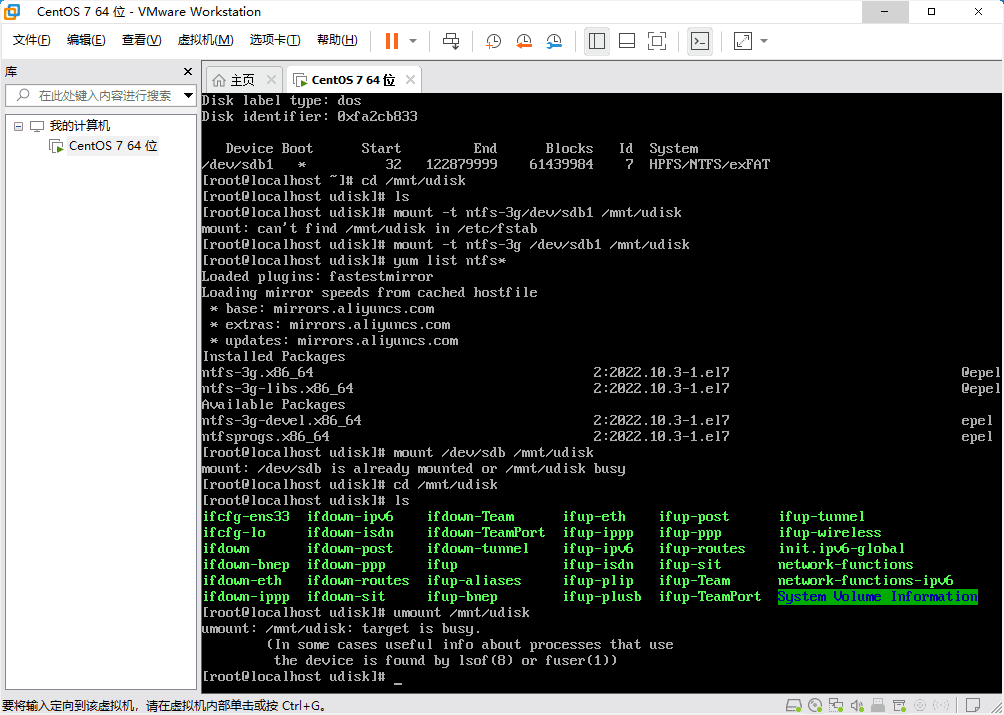Open the library search filter dropdown arrow
Viewport: 1004px width, 715px height.
click(188, 95)
